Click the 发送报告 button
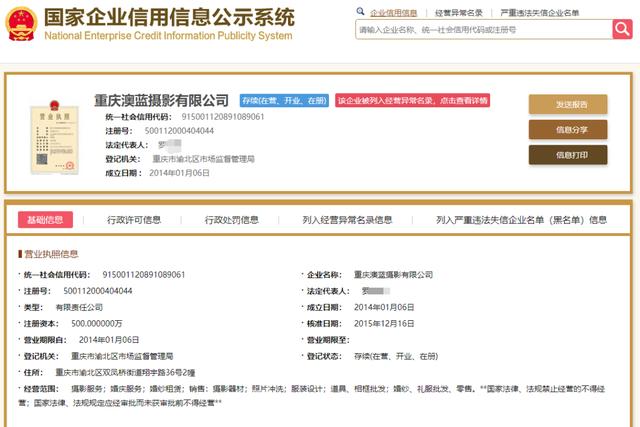 [x=568, y=105]
